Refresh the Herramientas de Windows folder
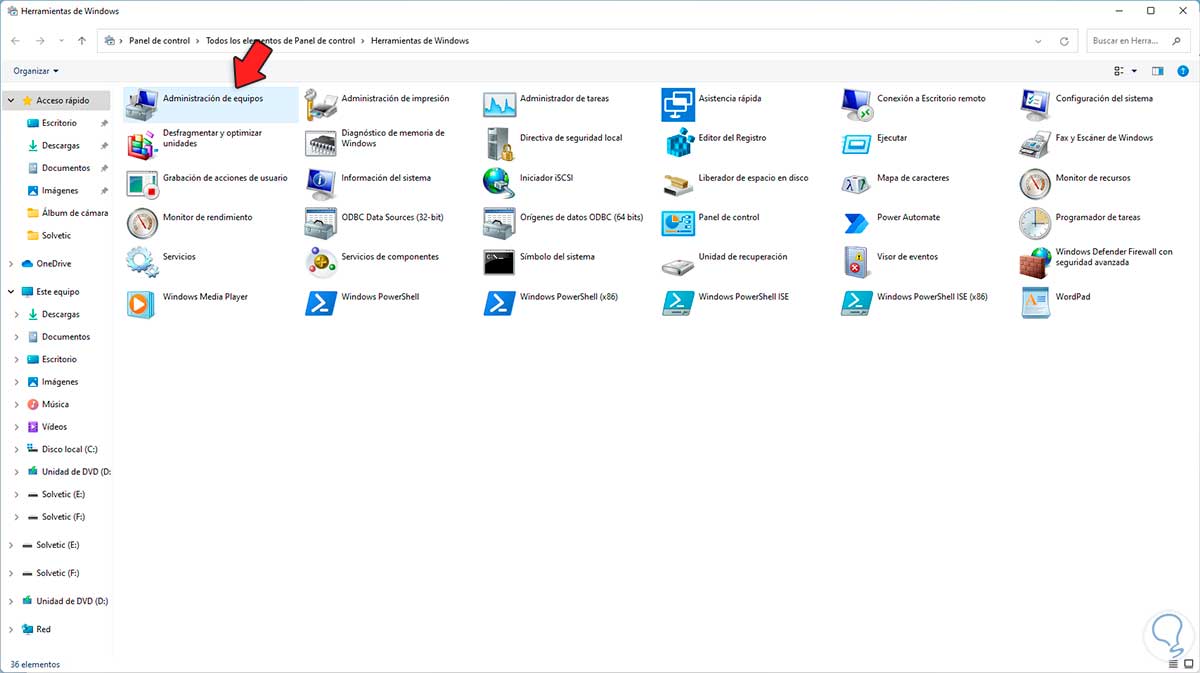This screenshot has height=673, width=1200. coord(1066,41)
